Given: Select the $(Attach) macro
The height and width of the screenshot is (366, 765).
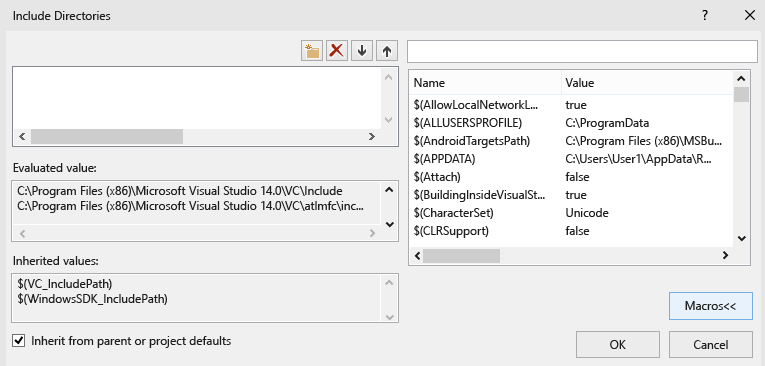Looking at the screenshot, I should [x=571, y=177].
